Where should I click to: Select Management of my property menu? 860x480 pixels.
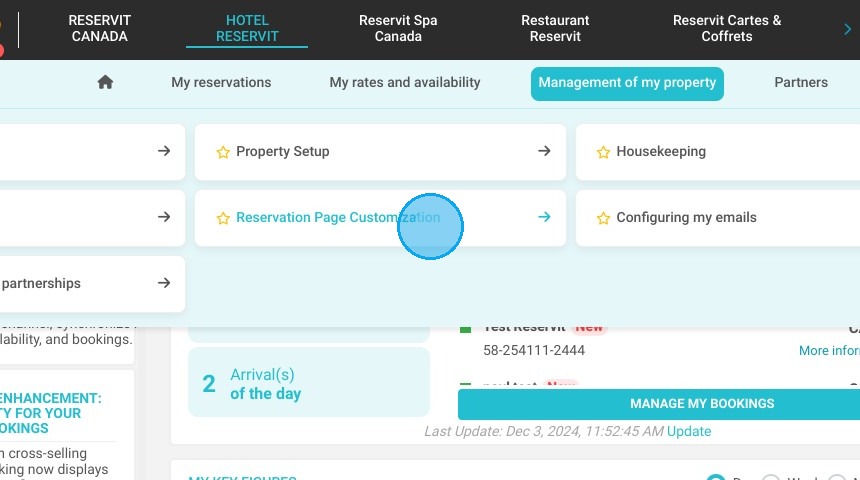point(627,83)
